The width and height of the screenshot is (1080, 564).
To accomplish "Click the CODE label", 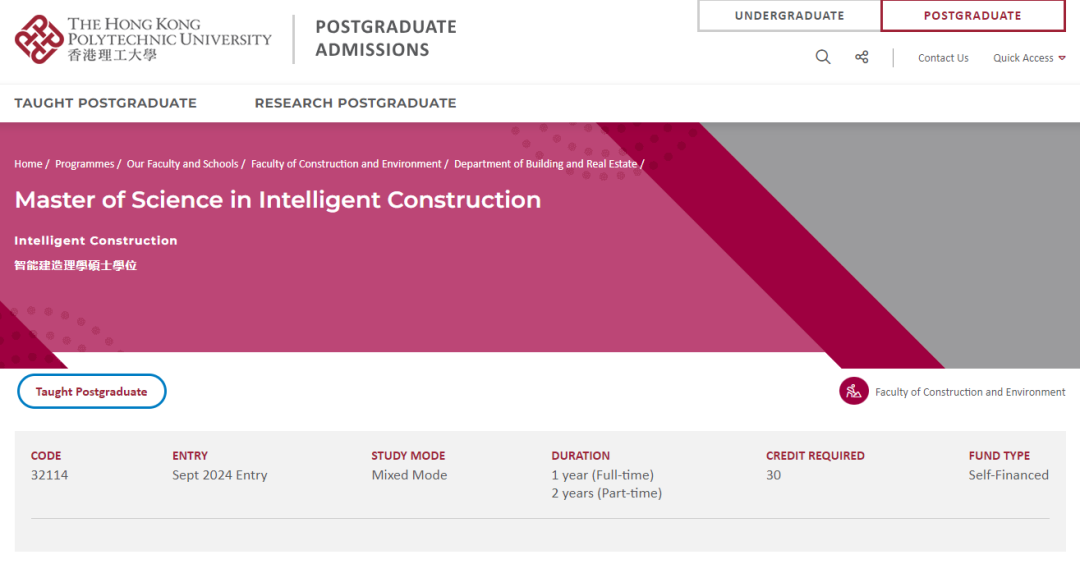I will (46, 456).
